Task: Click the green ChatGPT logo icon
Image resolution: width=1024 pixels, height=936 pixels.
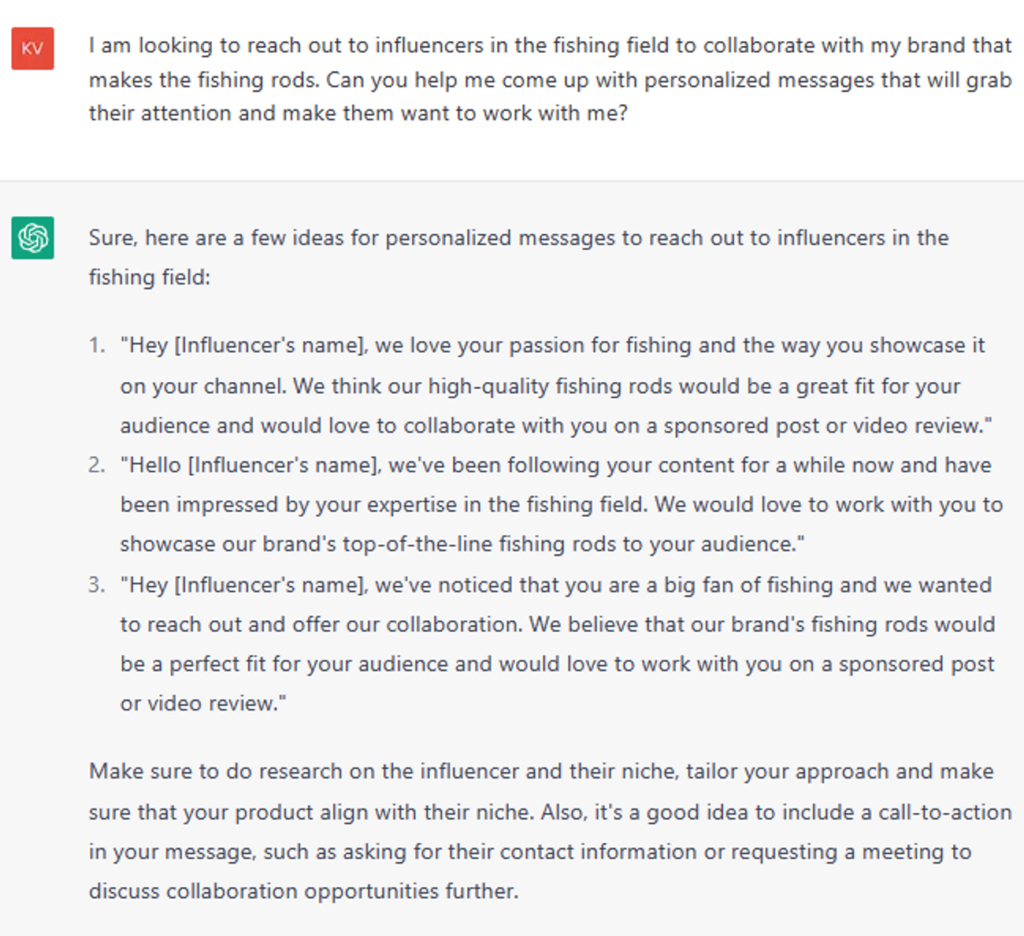Action: click(32, 238)
